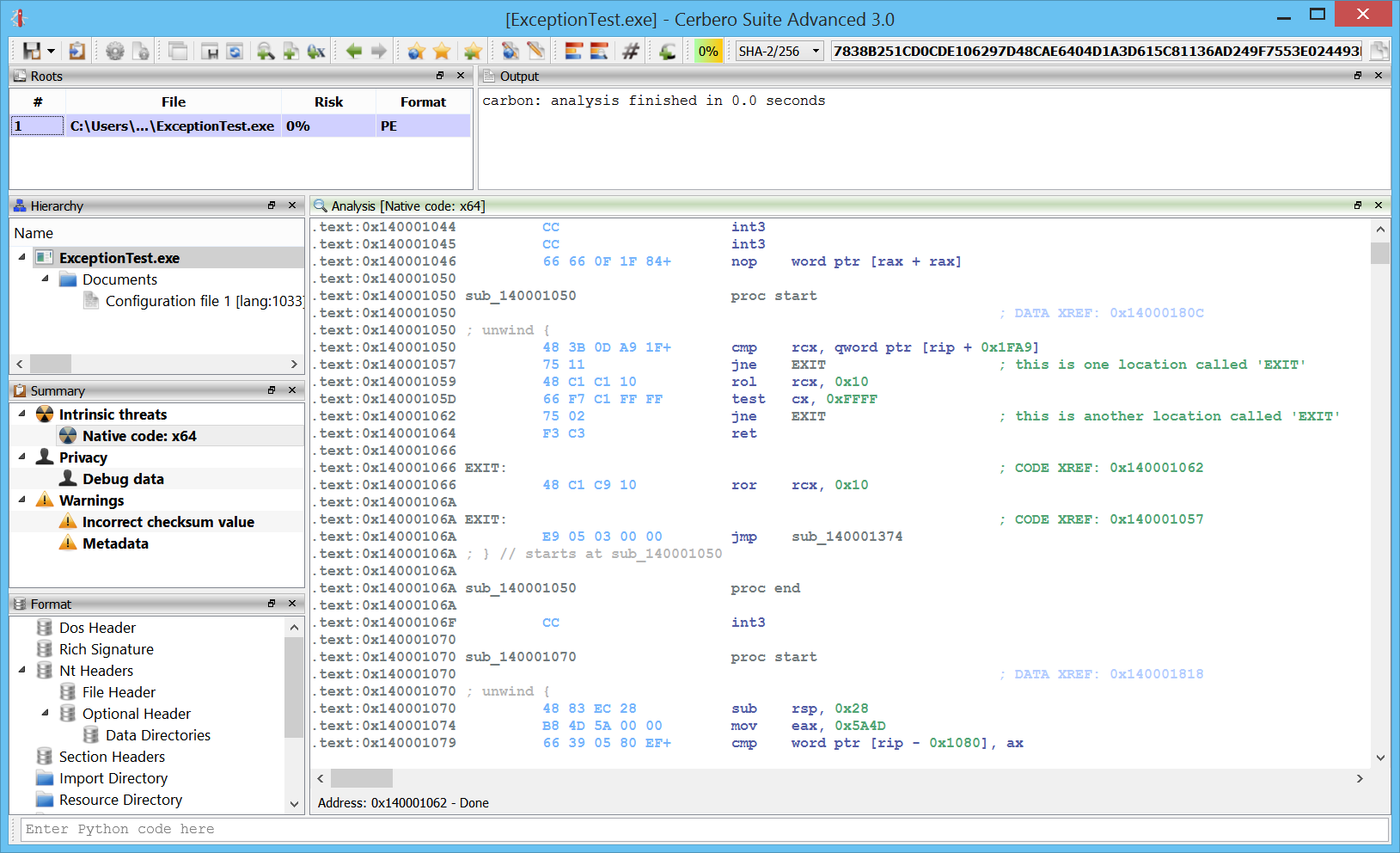The height and width of the screenshot is (853, 1400).
Task: Select Data Directories in Format panel
Action: click(x=158, y=735)
